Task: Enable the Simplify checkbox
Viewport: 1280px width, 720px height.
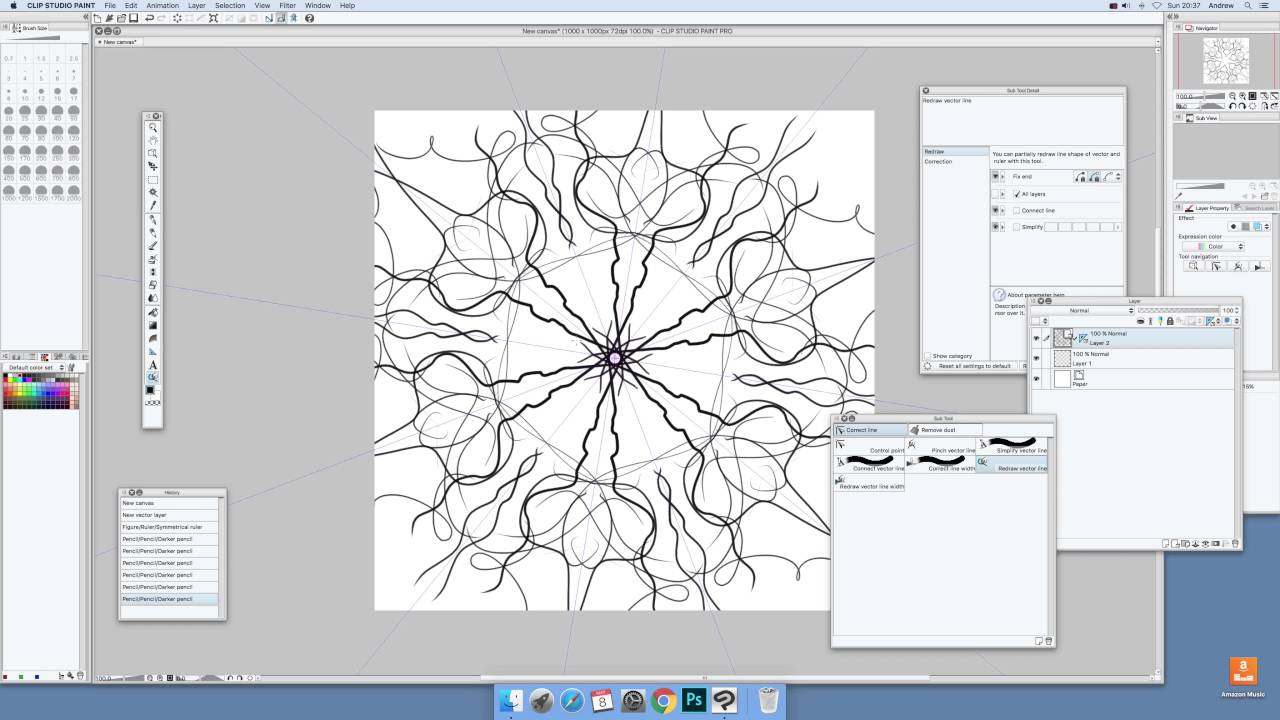Action: tap(1017, 227)
